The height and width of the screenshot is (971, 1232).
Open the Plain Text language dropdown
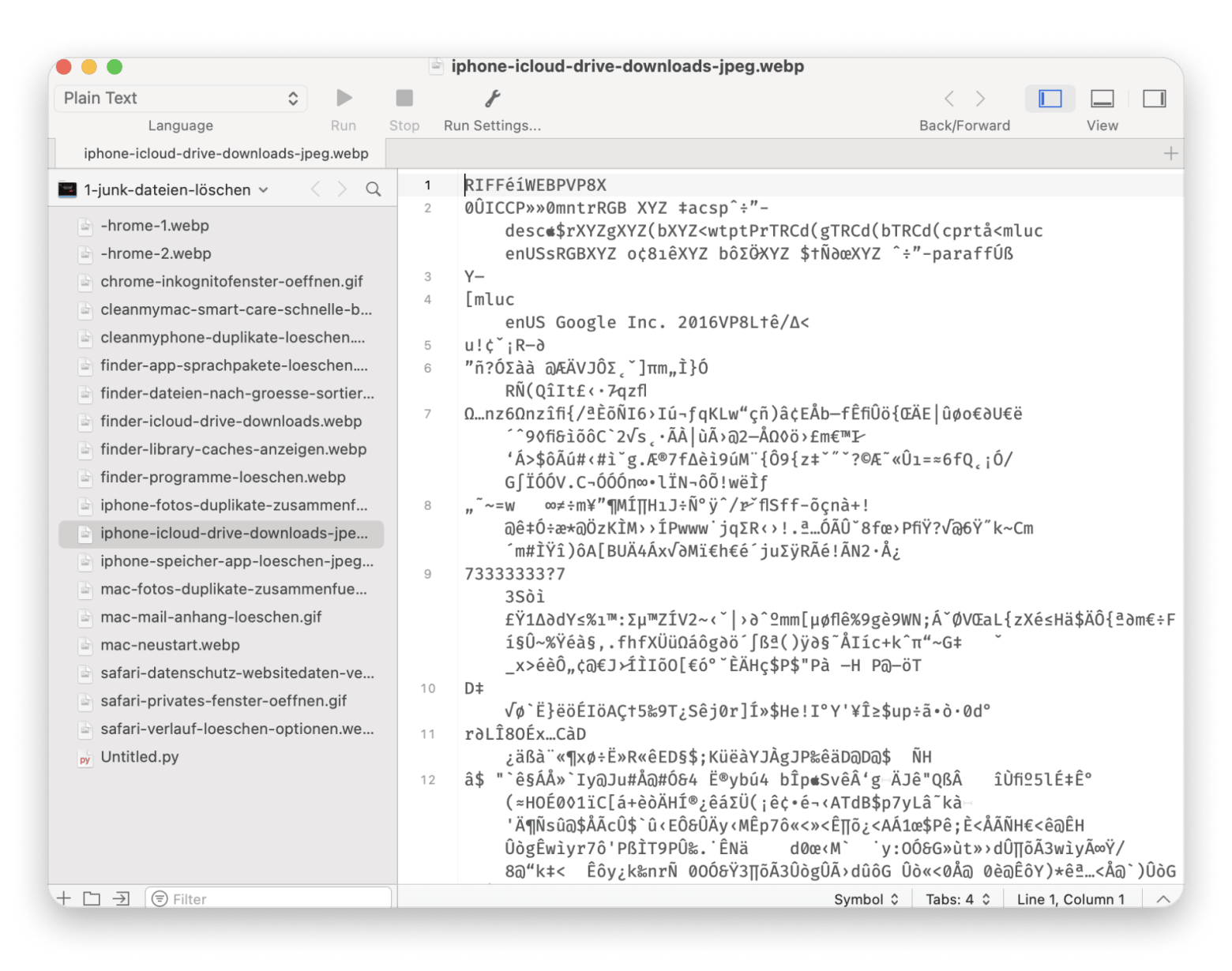(181, 98)
